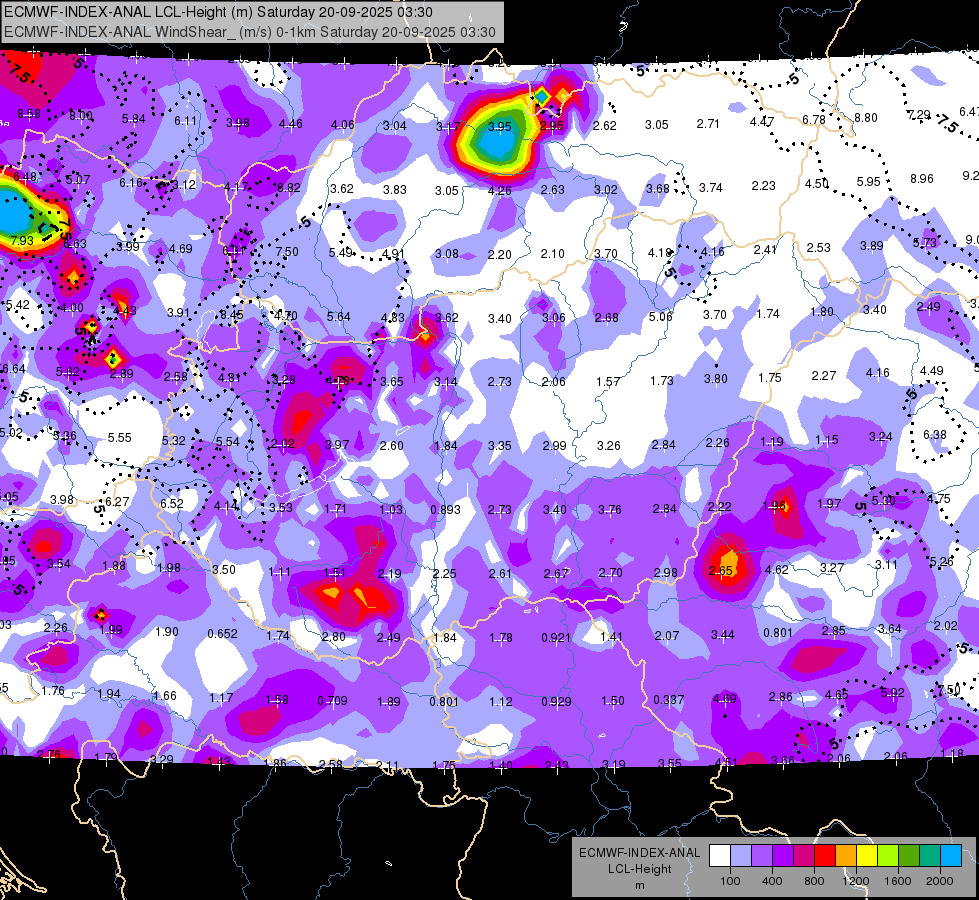Click the wind shear value 6.27

click(117, 502)
